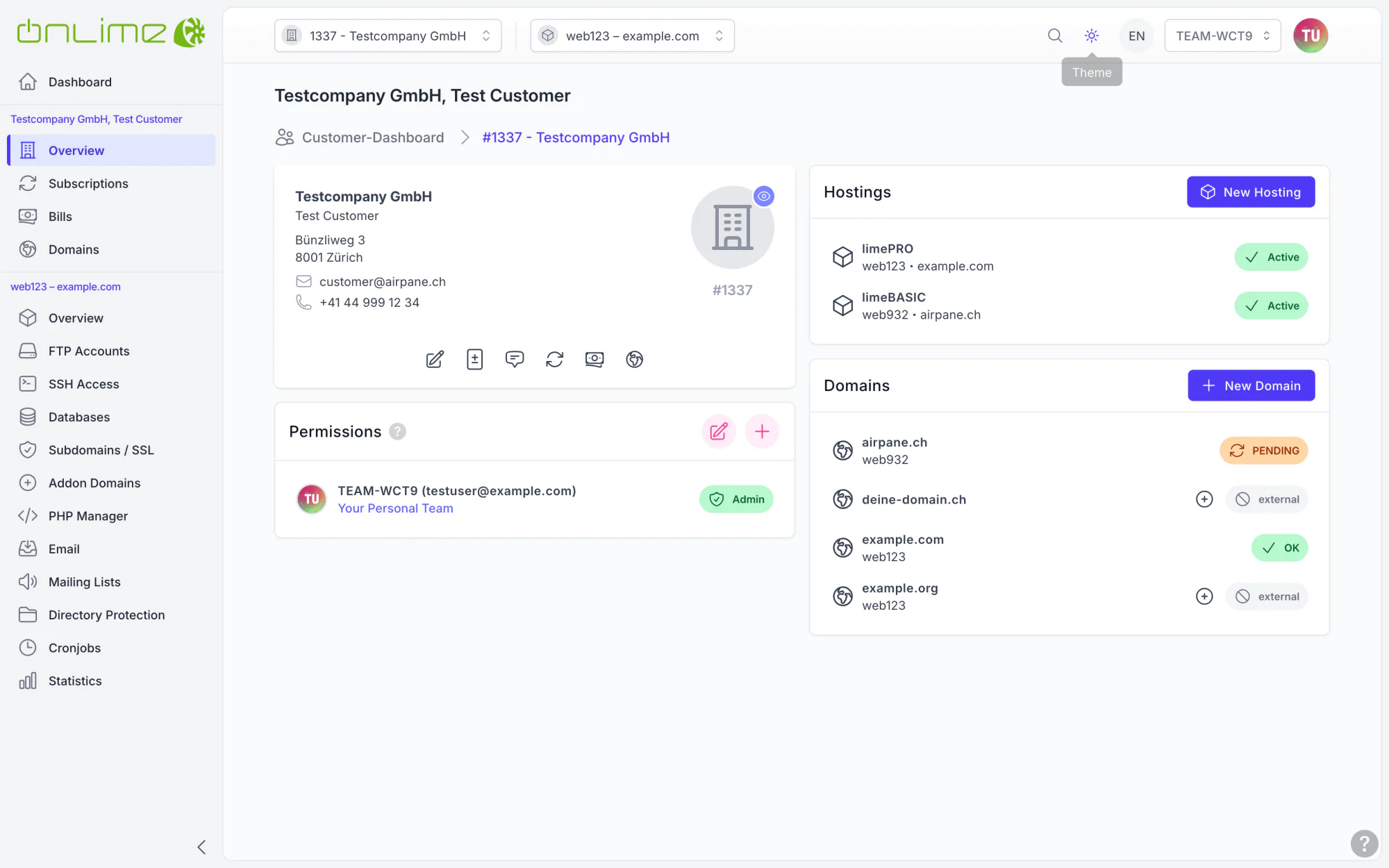Open Domains in the sidebar
Viewport: 1389px width, 868px height.
(111, 249)
